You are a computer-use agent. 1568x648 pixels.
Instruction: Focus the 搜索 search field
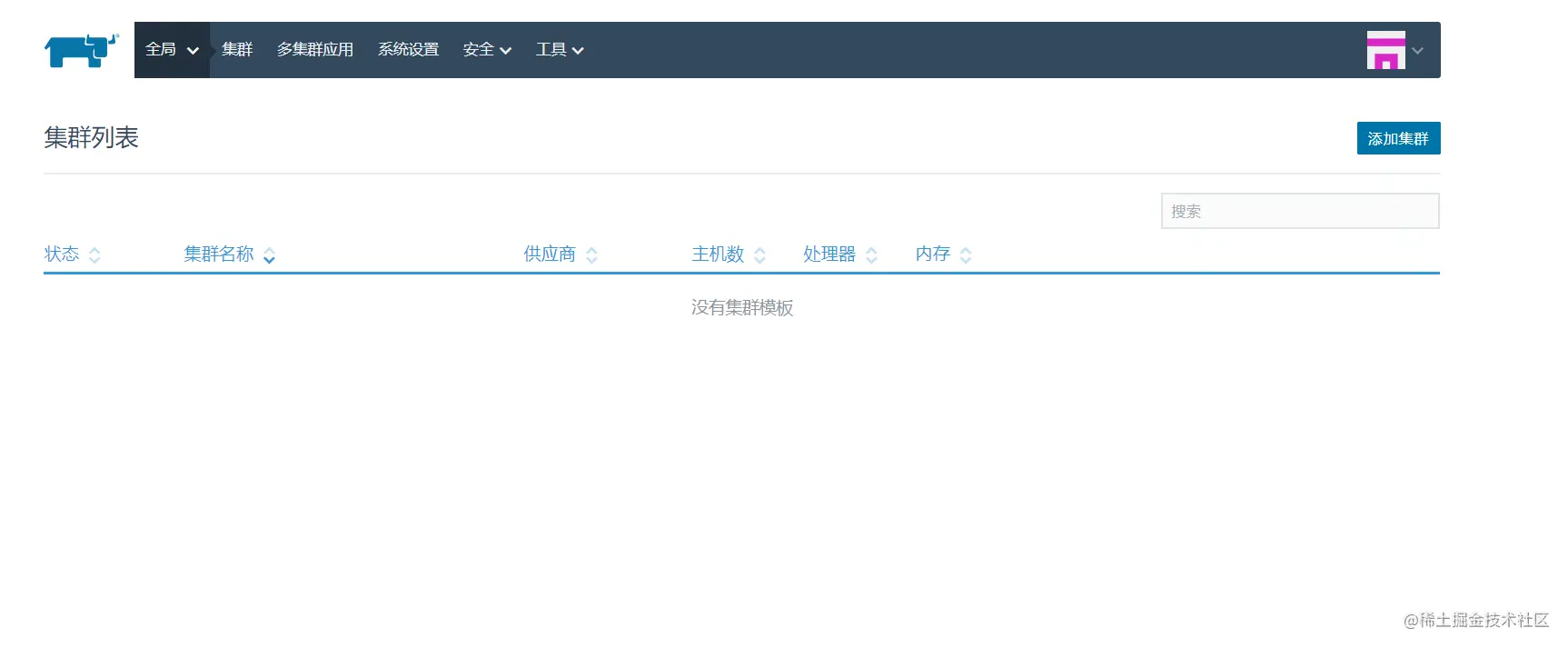pyautogui.click(x=1300, y=211)
